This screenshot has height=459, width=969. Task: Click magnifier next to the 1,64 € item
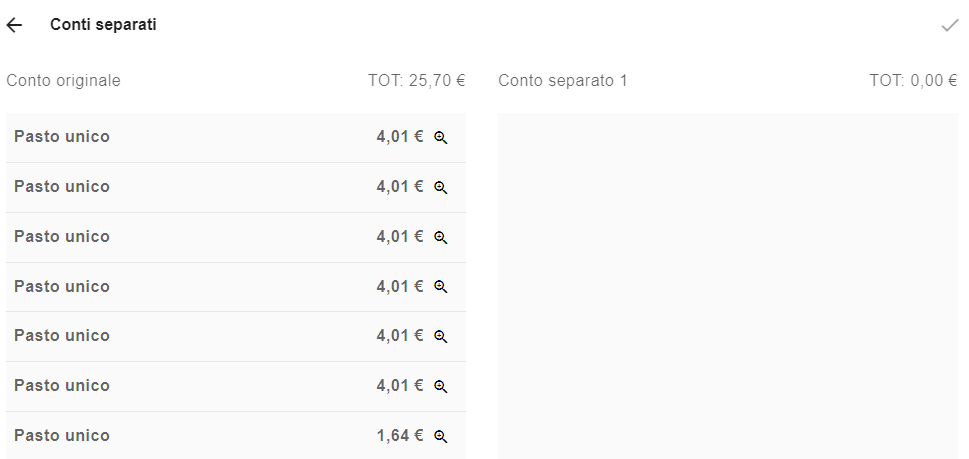pyautogui.click(x=440, y=437)
